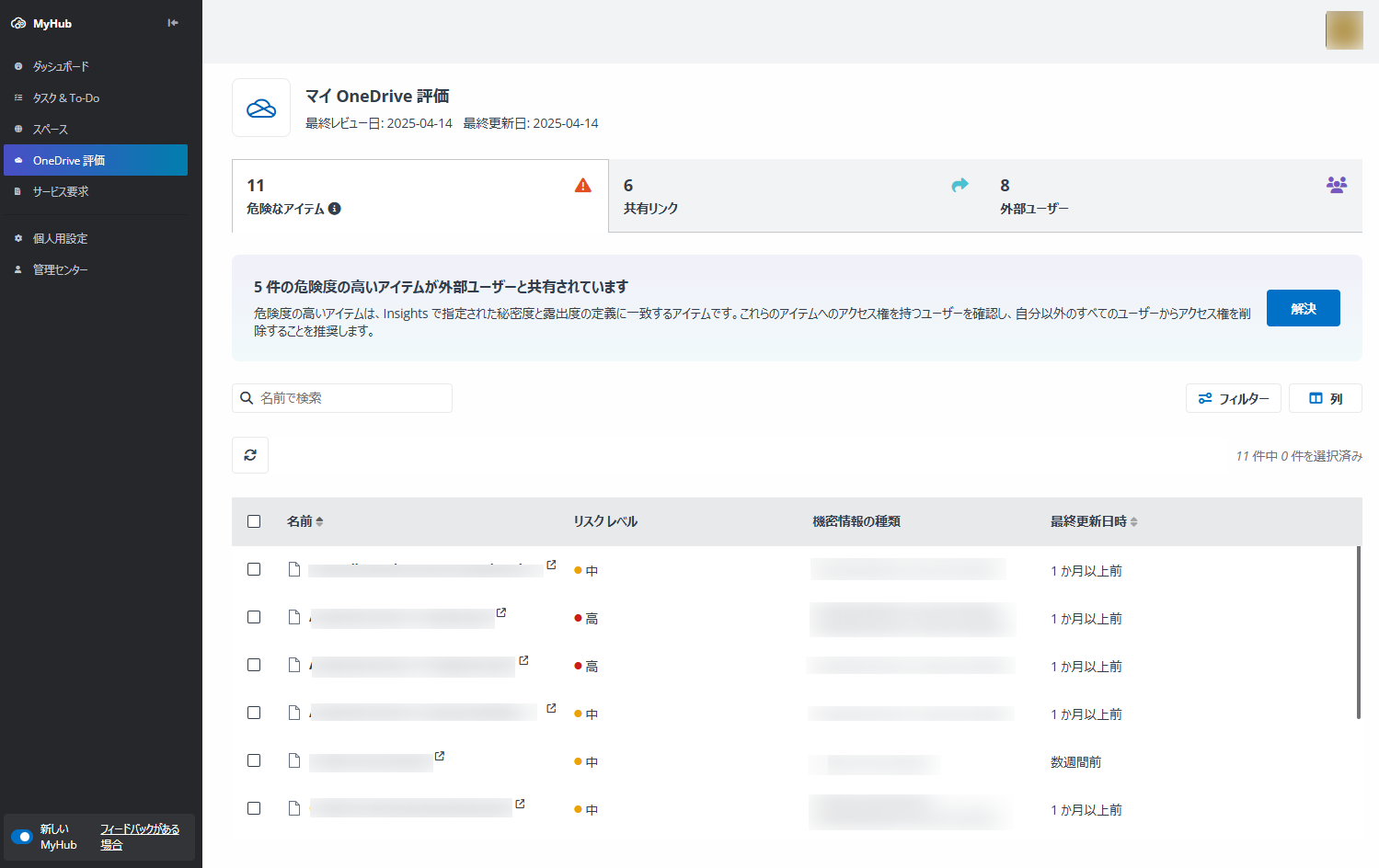
Task: Select OneDrive 評価 in the sidebar
Action: click(96, 160)
